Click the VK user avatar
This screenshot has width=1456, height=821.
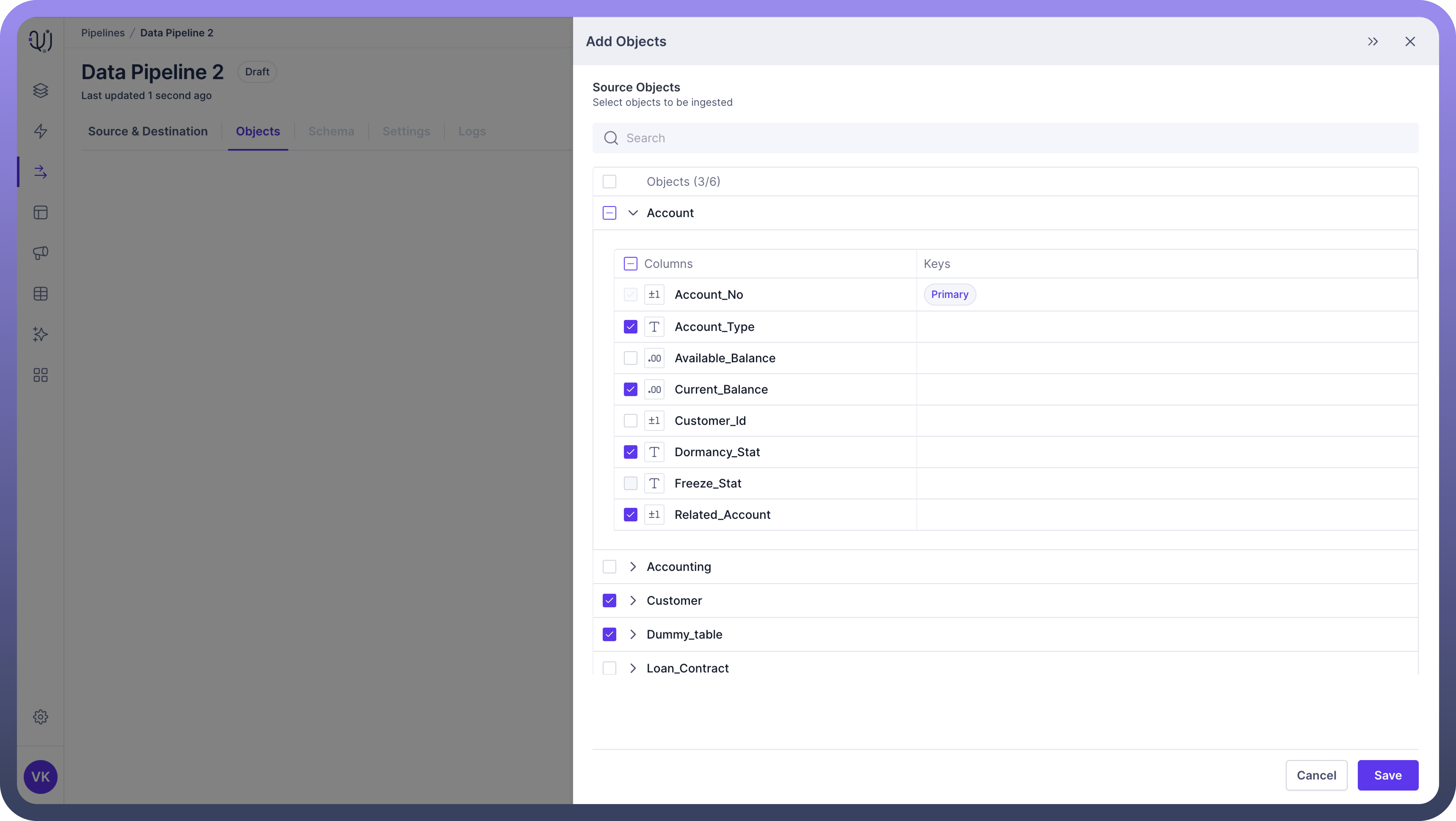pos(40,776)
